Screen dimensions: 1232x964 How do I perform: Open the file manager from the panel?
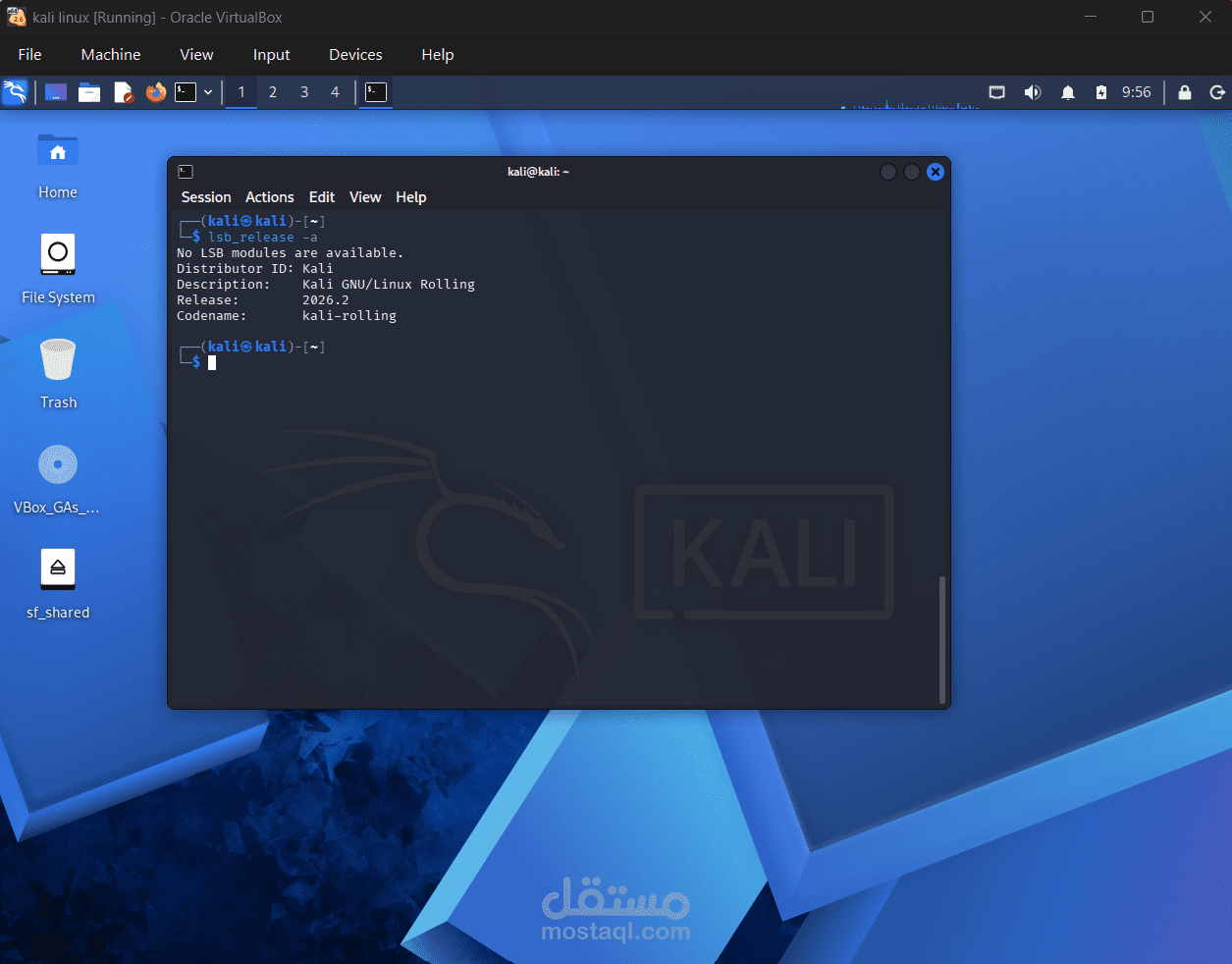[89, 92]
